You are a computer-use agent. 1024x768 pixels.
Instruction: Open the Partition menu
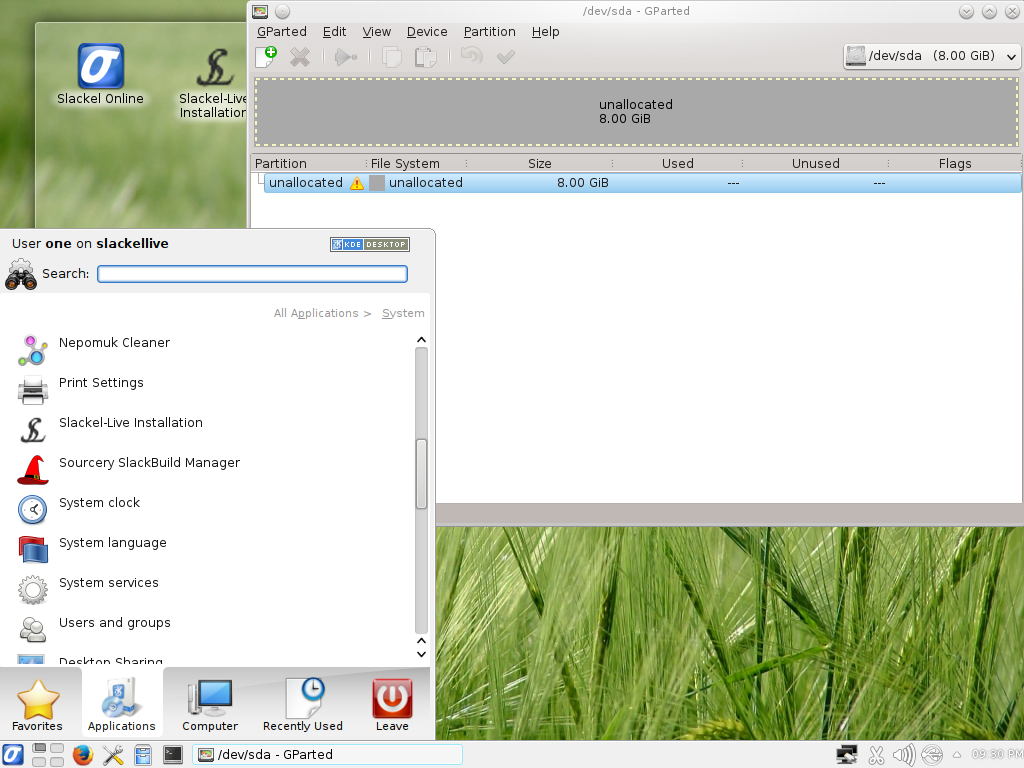(x=490, y=32)
